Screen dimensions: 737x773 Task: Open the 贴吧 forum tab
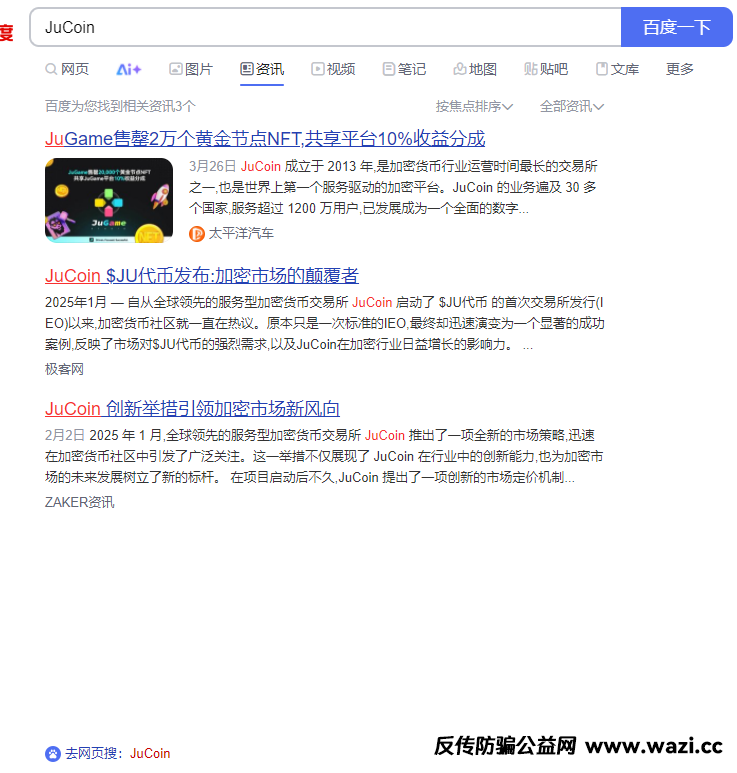click(546, 69)
